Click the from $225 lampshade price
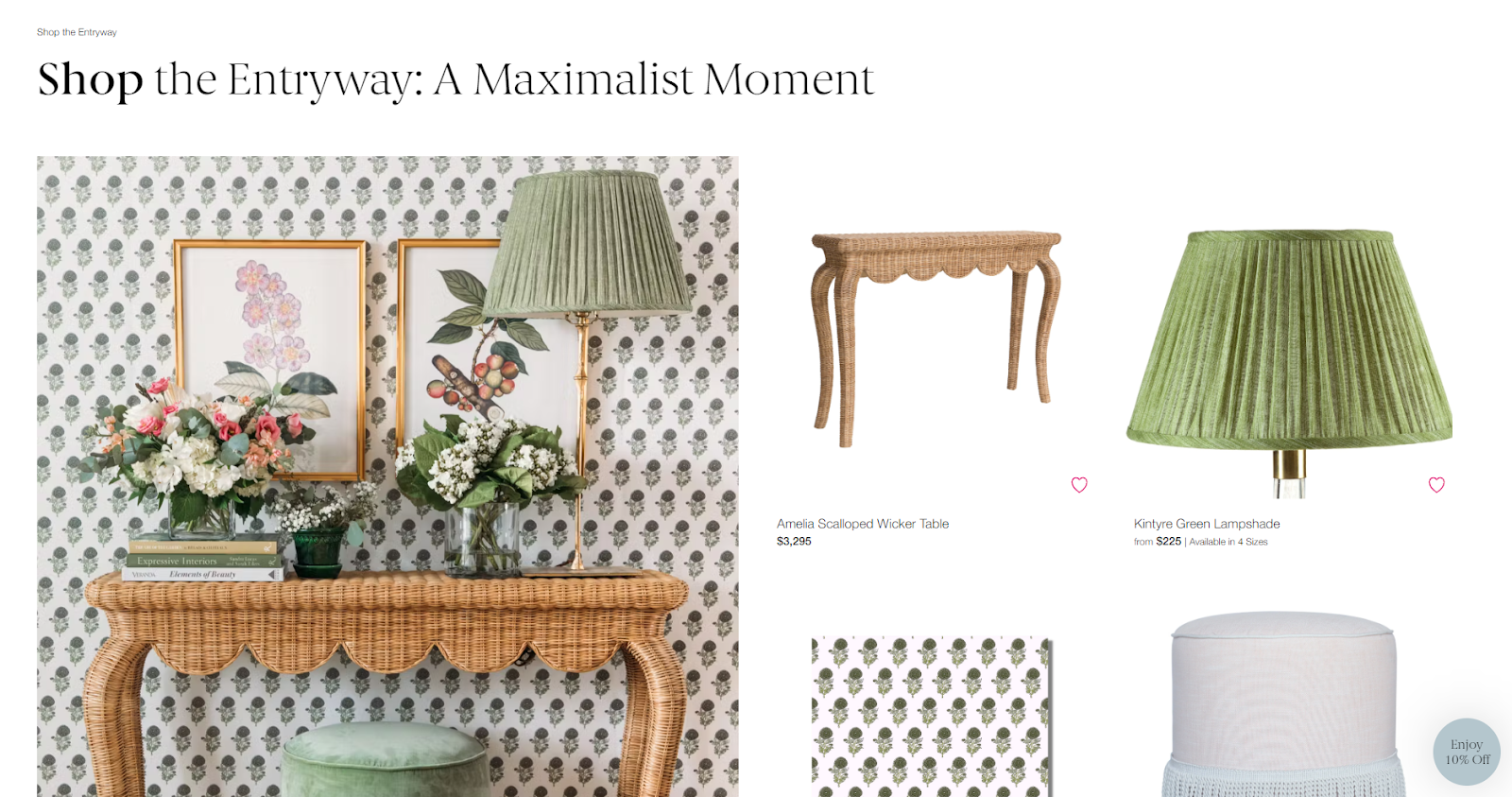The height and width of the screenshot is (797, 1512). [x=1158, y=542]
